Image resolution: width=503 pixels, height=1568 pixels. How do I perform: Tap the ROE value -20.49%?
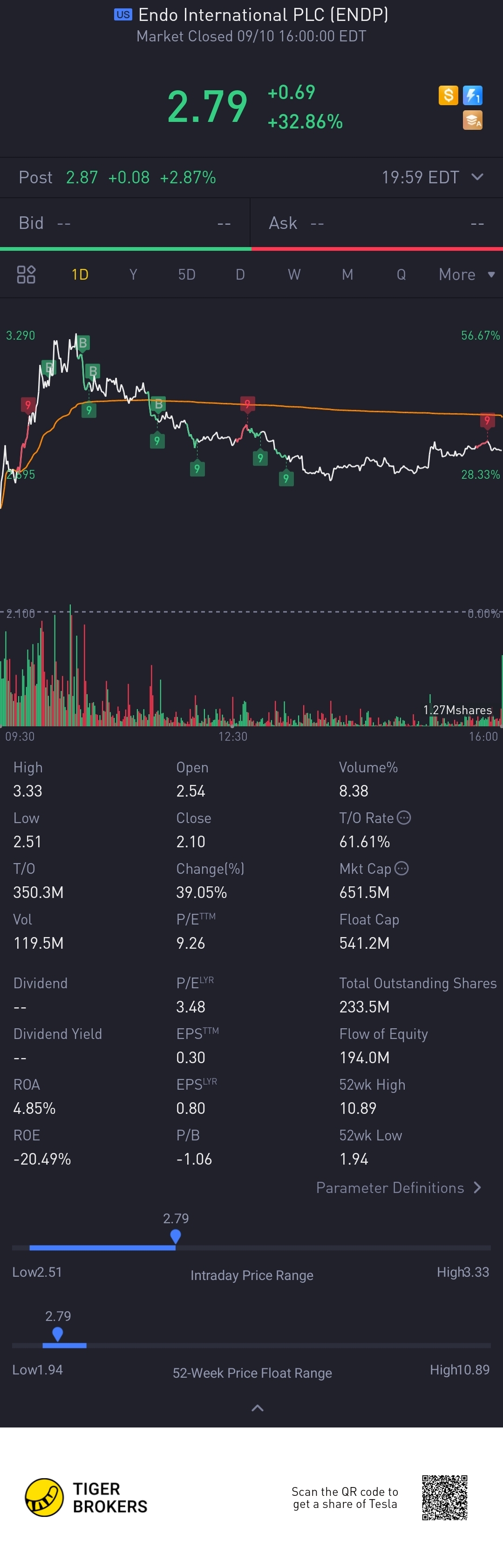coord(42,1159)
